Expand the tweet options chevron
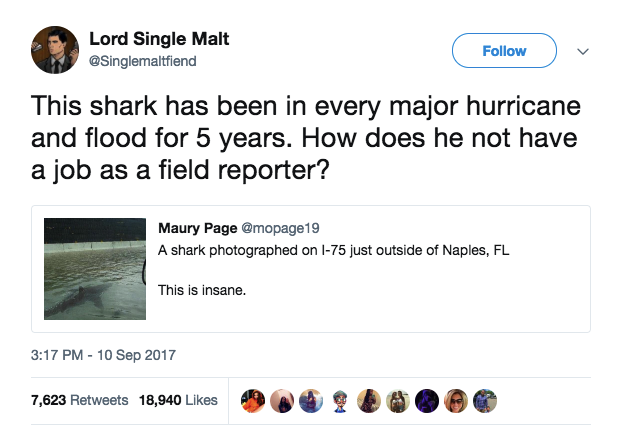The width and height of the screenshot is (626, 434). pos(583,52)
